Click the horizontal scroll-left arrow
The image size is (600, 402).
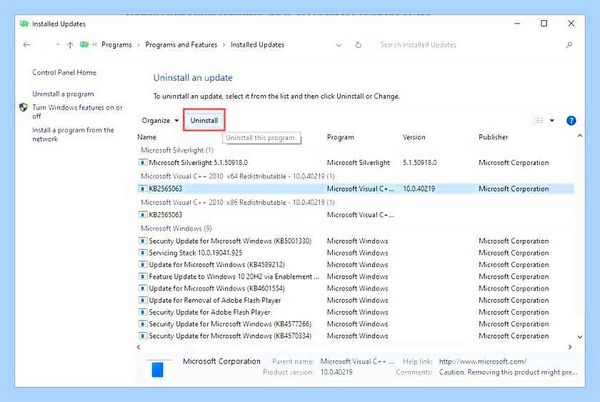[x=139, y=347]
